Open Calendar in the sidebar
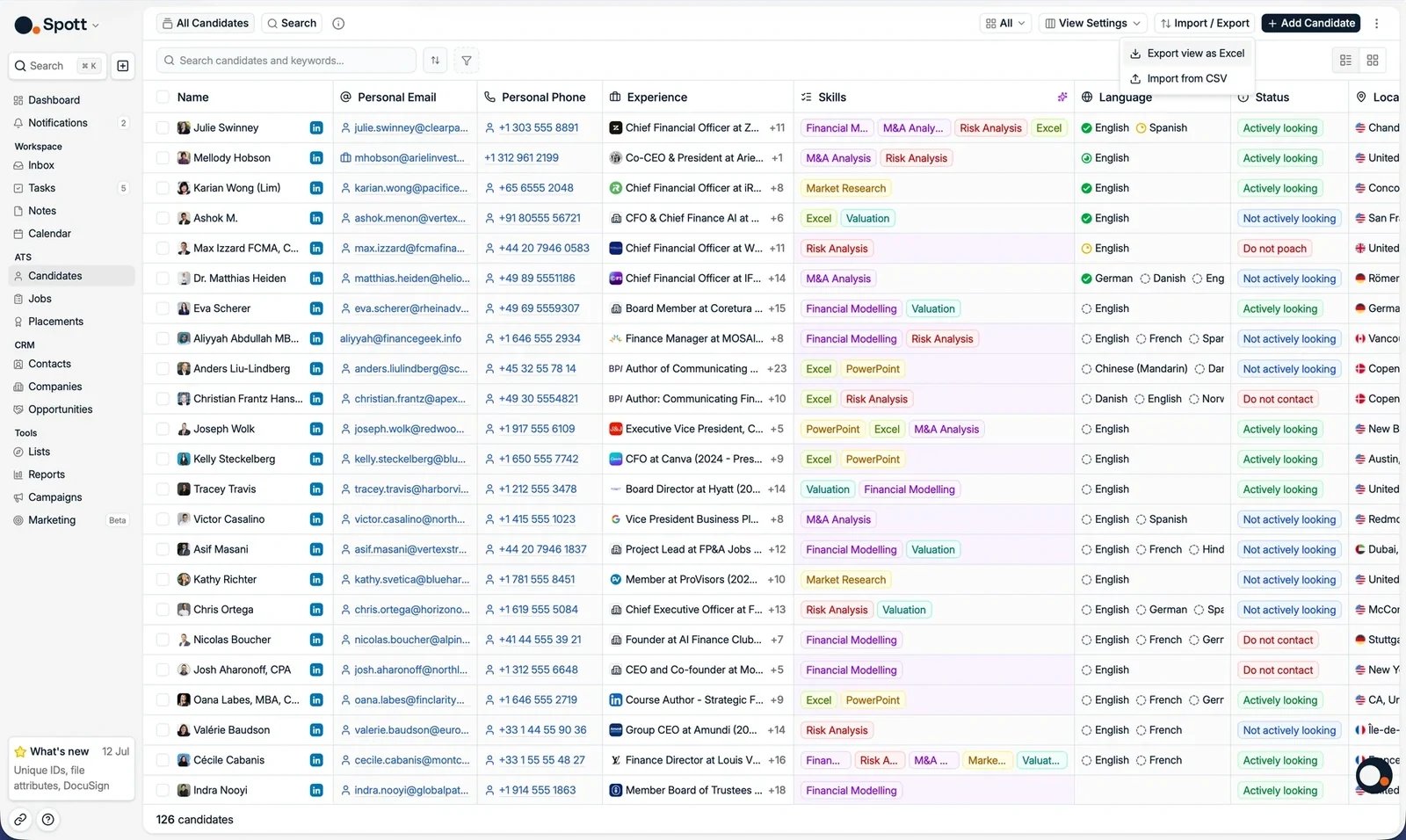The height and width of the screenshot is (840, 1406). click(x=49, y=234)
